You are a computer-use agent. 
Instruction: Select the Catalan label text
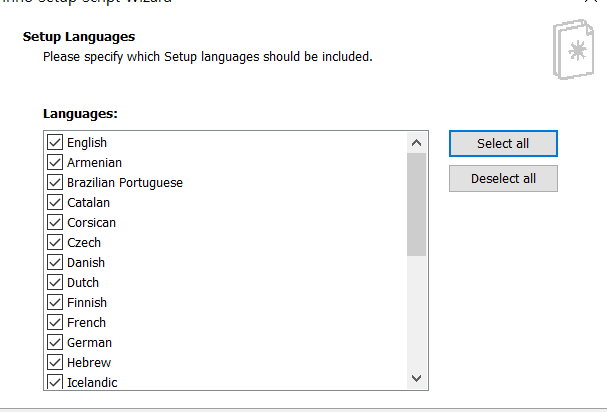88,203
